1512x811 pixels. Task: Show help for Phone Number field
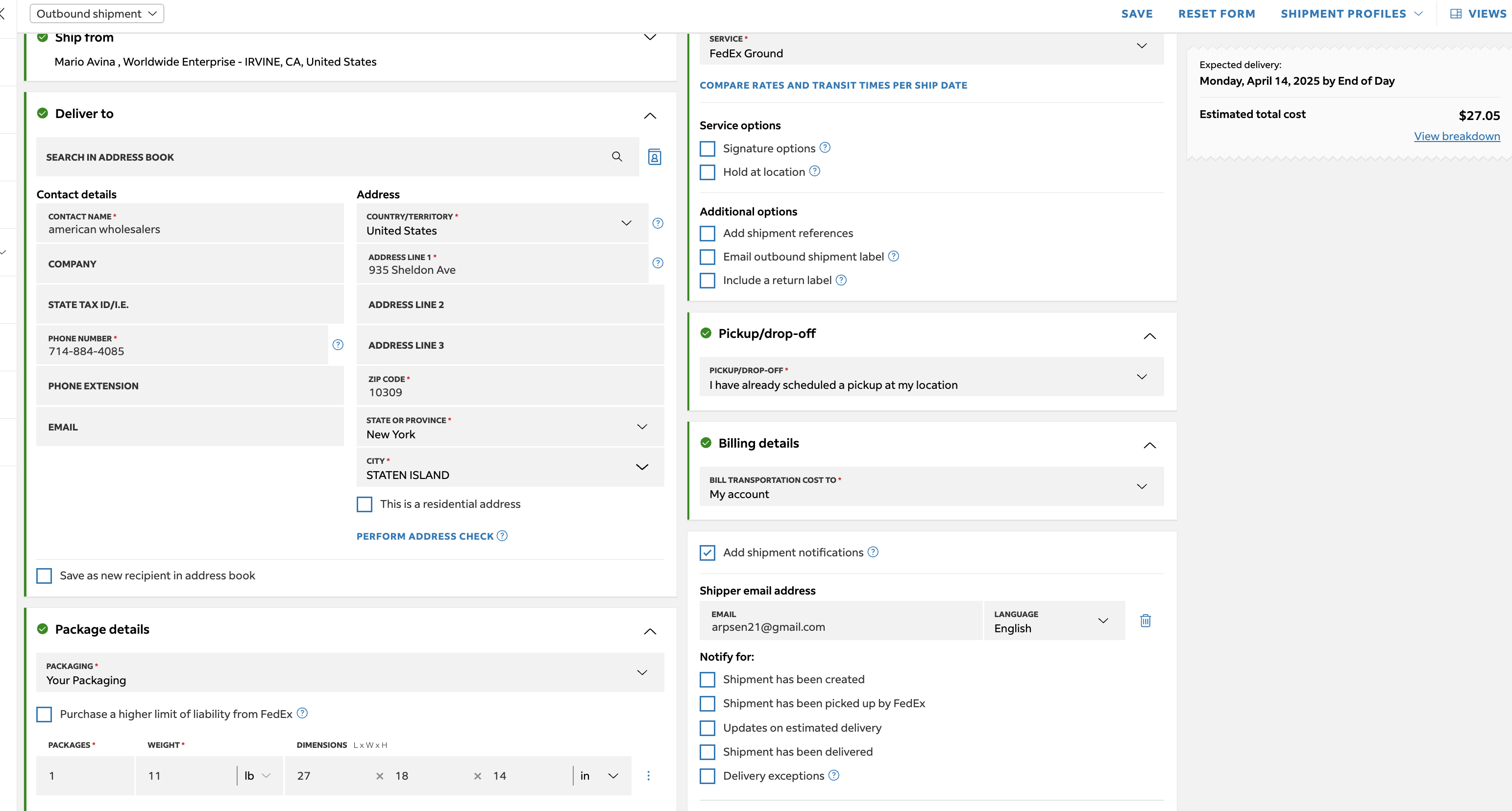pyautogui.click(x=338, y=345)
